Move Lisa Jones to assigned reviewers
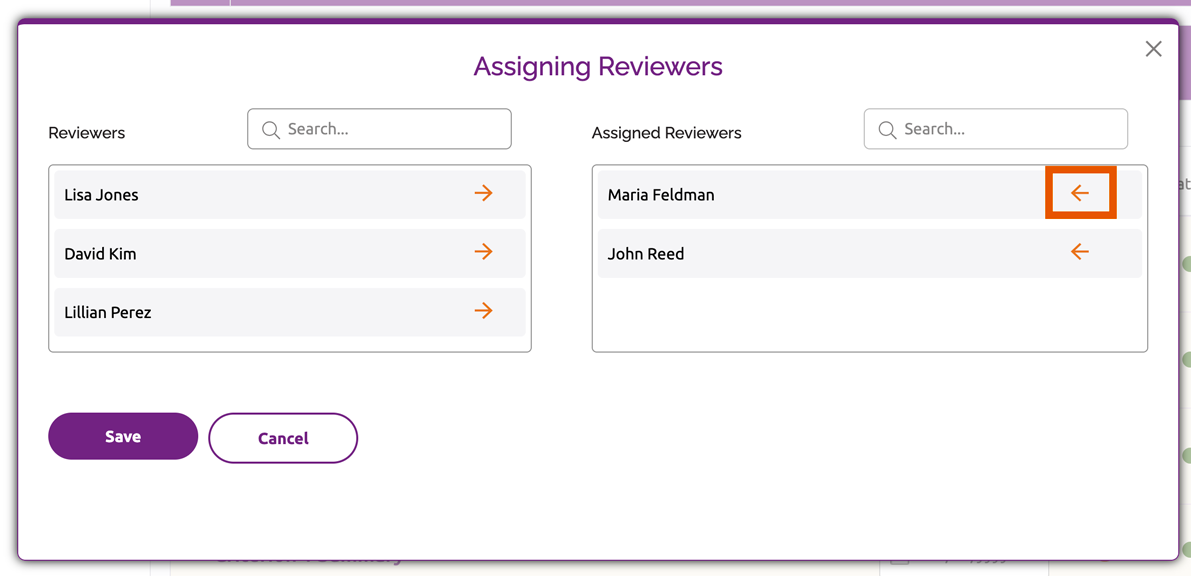 click(x=484, y=193)
